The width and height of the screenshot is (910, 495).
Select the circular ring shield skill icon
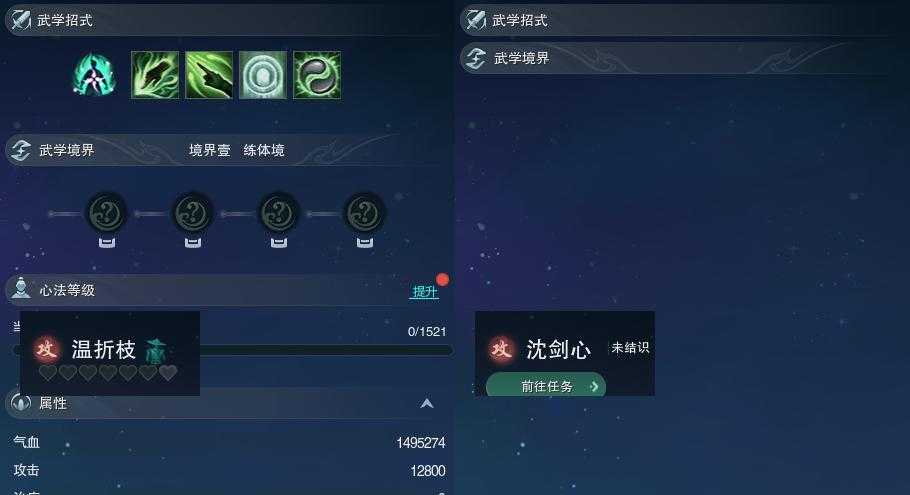pyautogui.click(x=263, y=75)
